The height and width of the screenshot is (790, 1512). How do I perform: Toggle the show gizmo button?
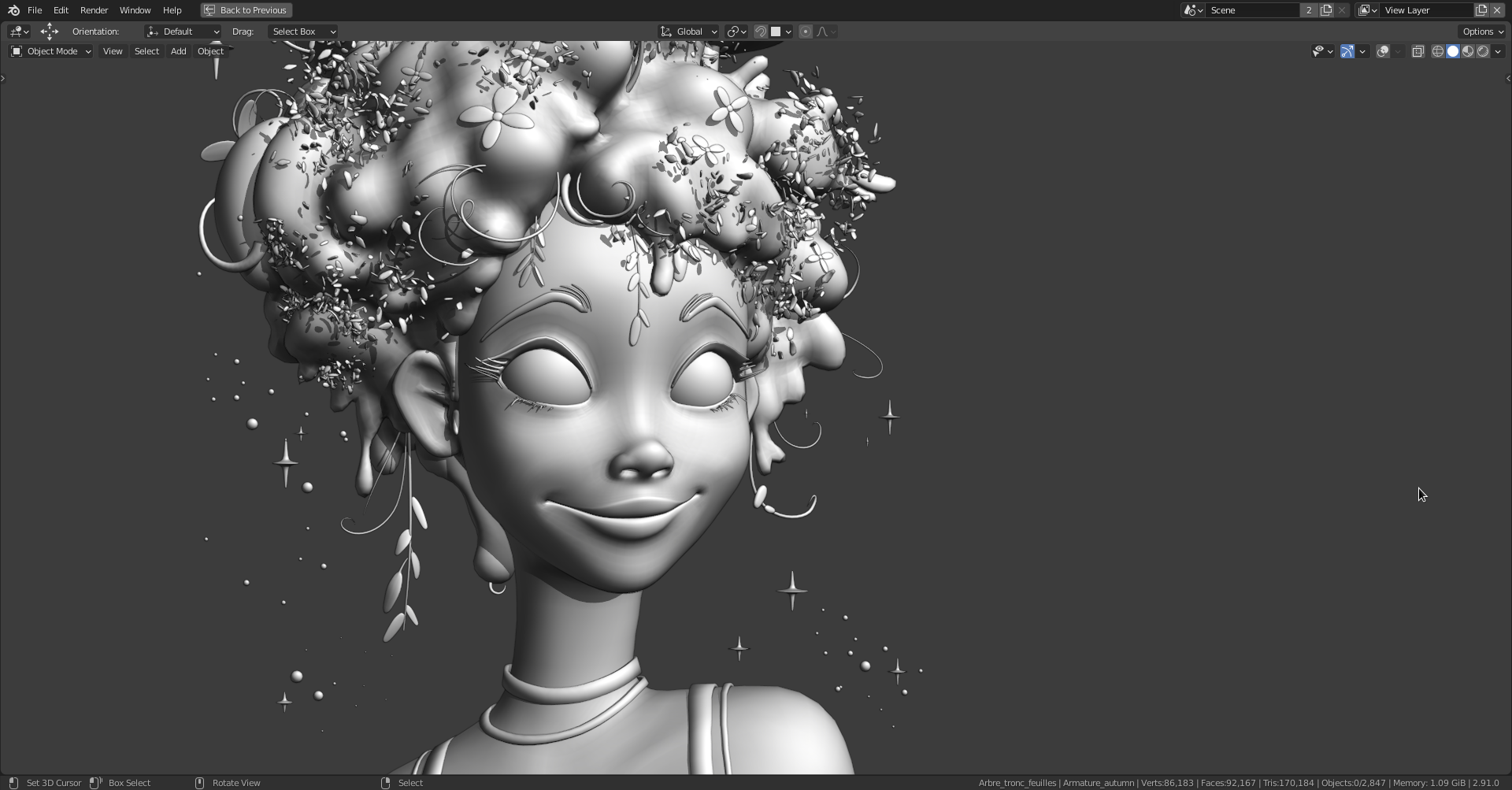click(1347, 51)
